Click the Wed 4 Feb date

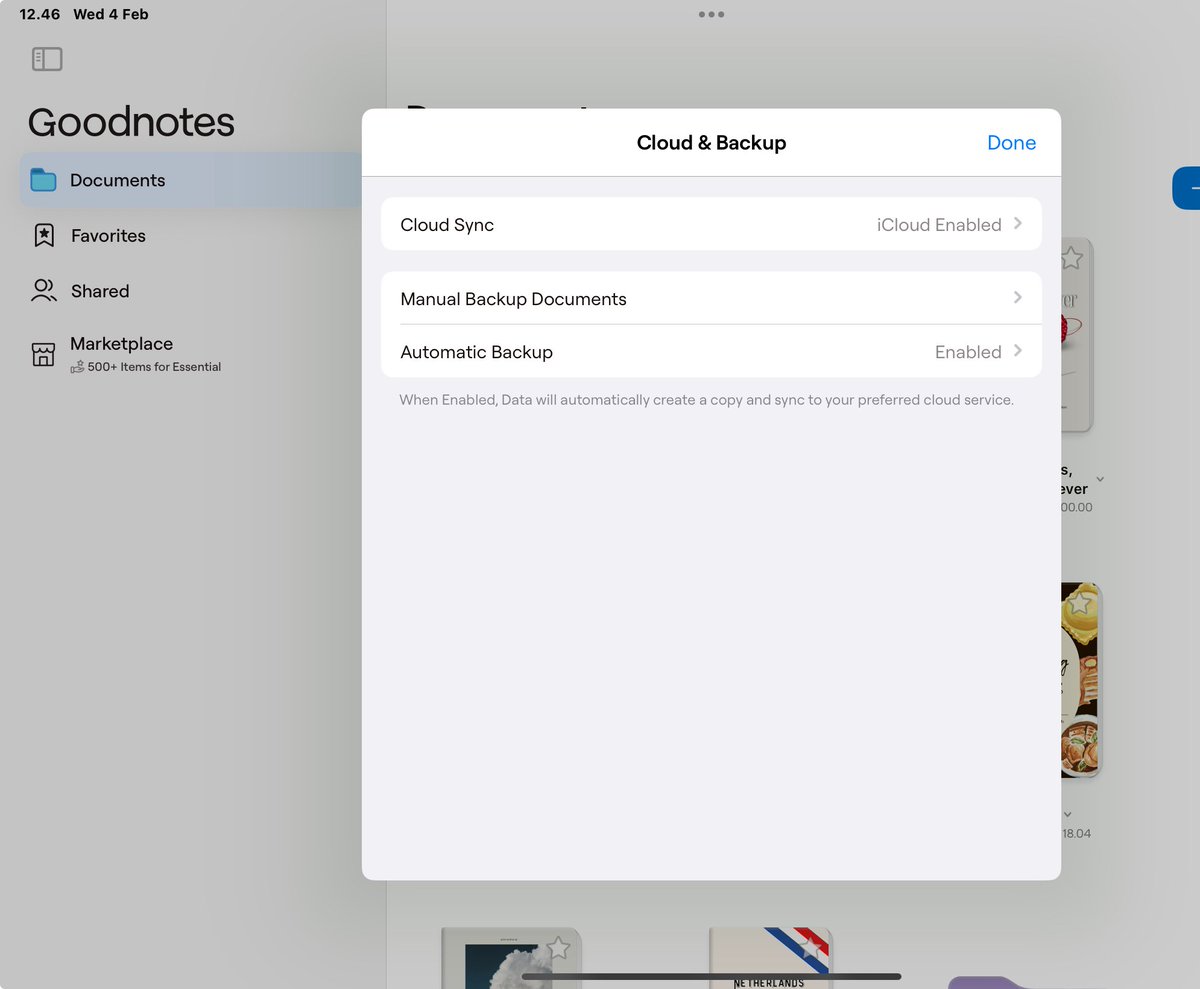point(111,14)
